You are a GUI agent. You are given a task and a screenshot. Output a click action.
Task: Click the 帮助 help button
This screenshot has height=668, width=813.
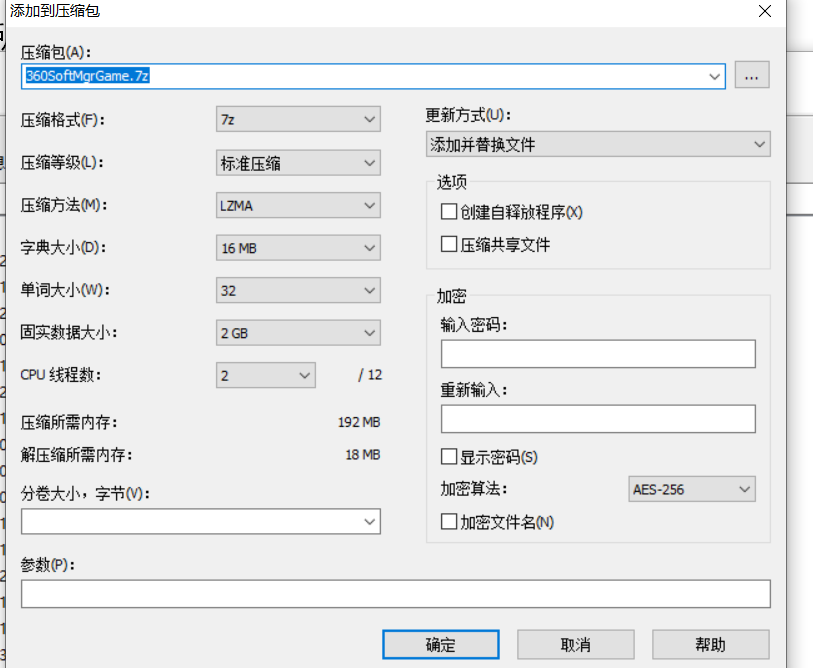[x=710, y=645]
